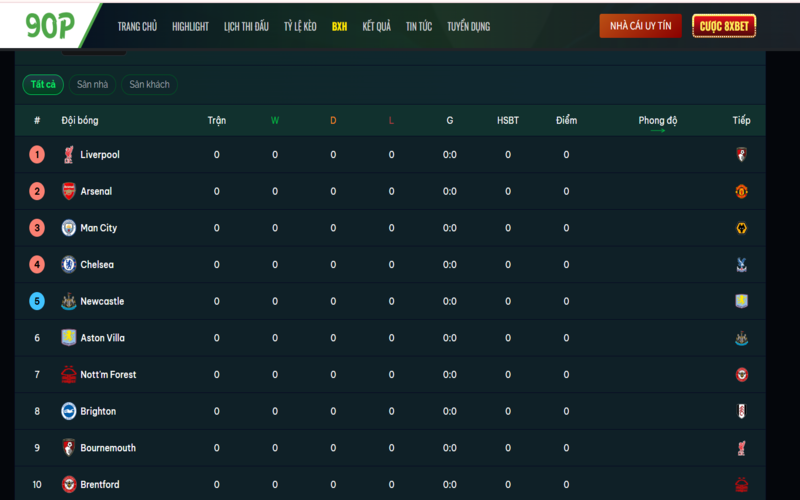The image size is (800, 500).
Task: Click Manchester United next-opponent icon in Arsenal row
Action: [741, 191]
